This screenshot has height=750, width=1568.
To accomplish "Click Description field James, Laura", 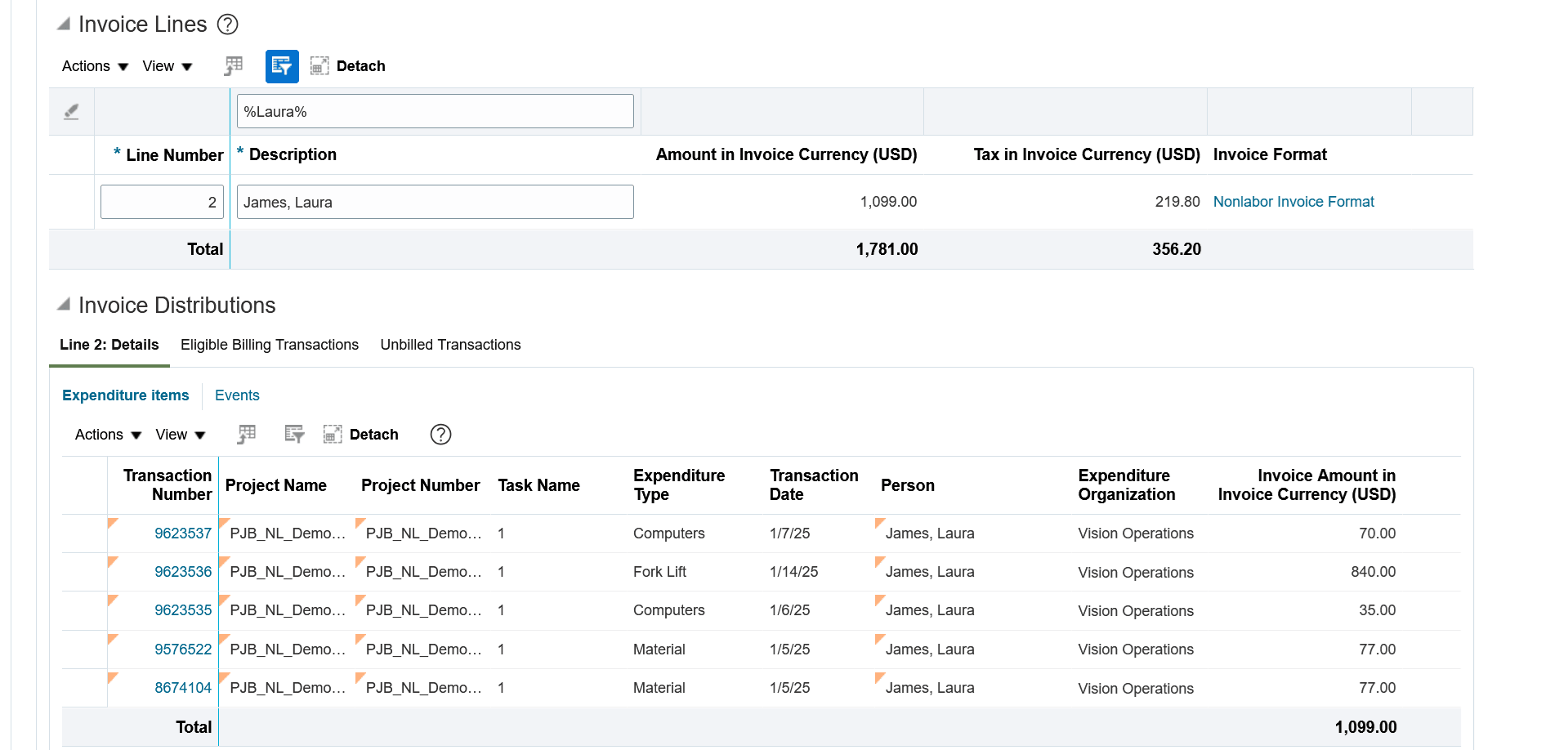I will [x=436, y=202].
